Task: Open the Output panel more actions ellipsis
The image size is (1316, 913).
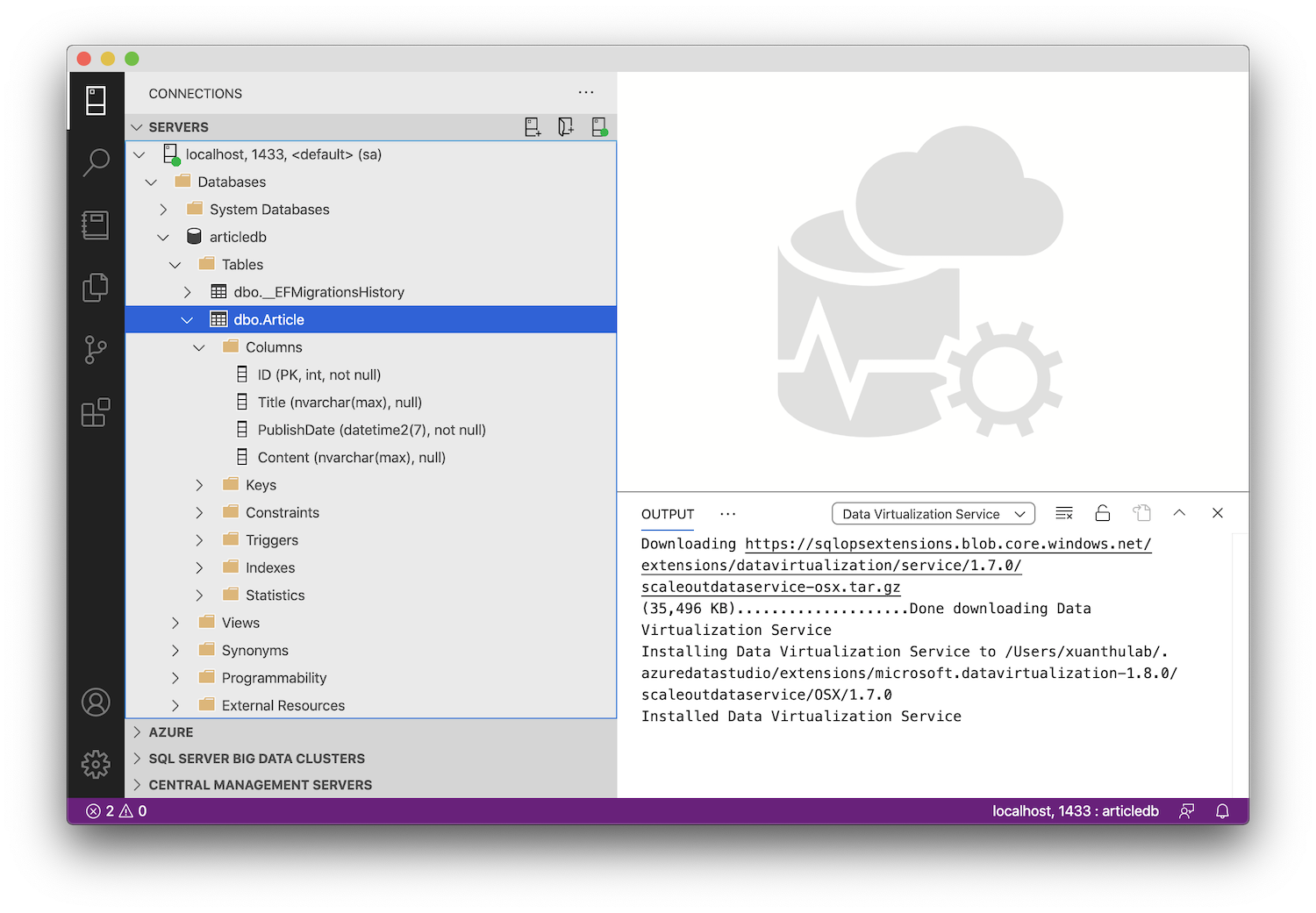Action: point(727,514)
